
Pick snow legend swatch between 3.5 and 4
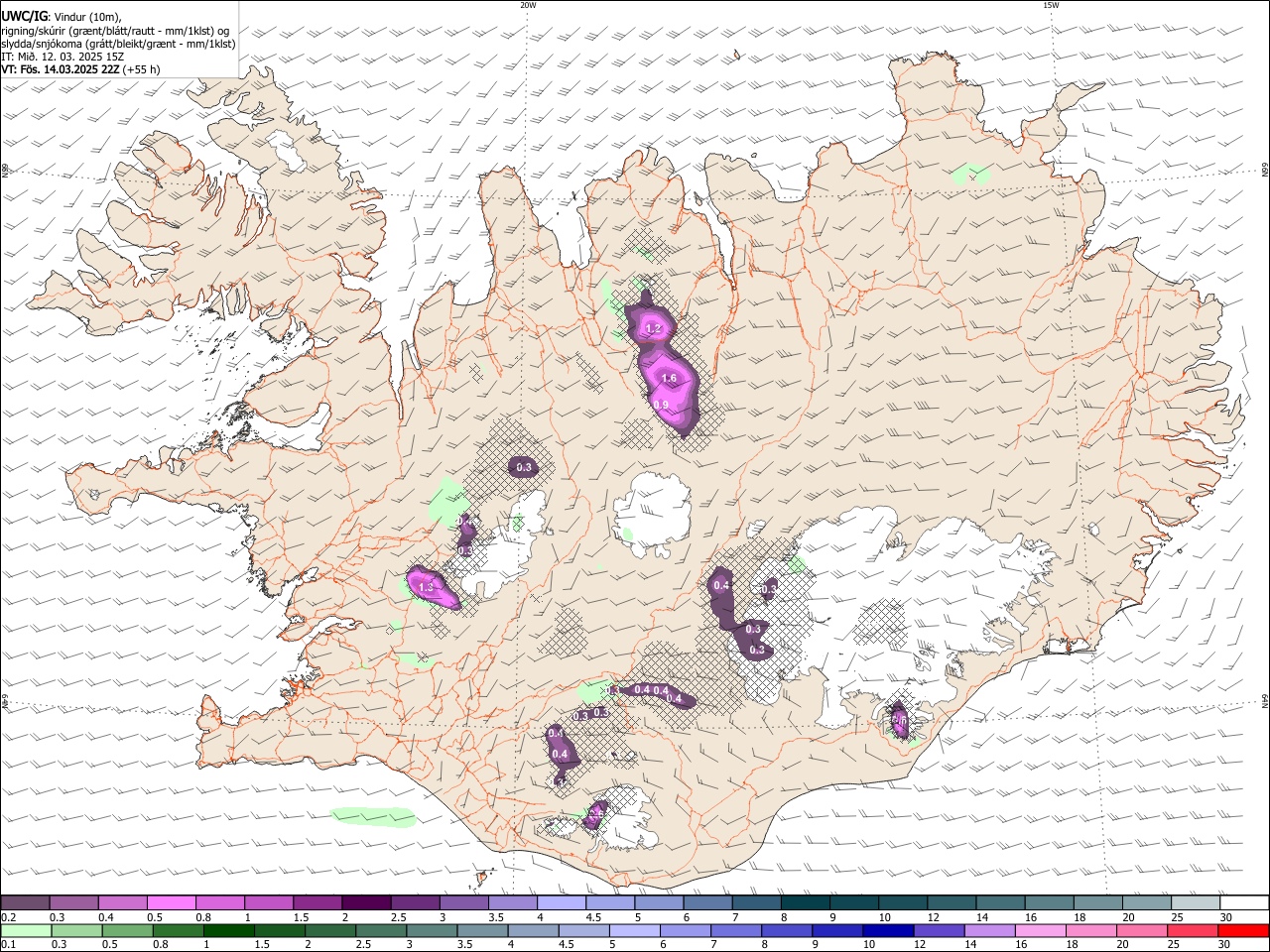(512, 902)
